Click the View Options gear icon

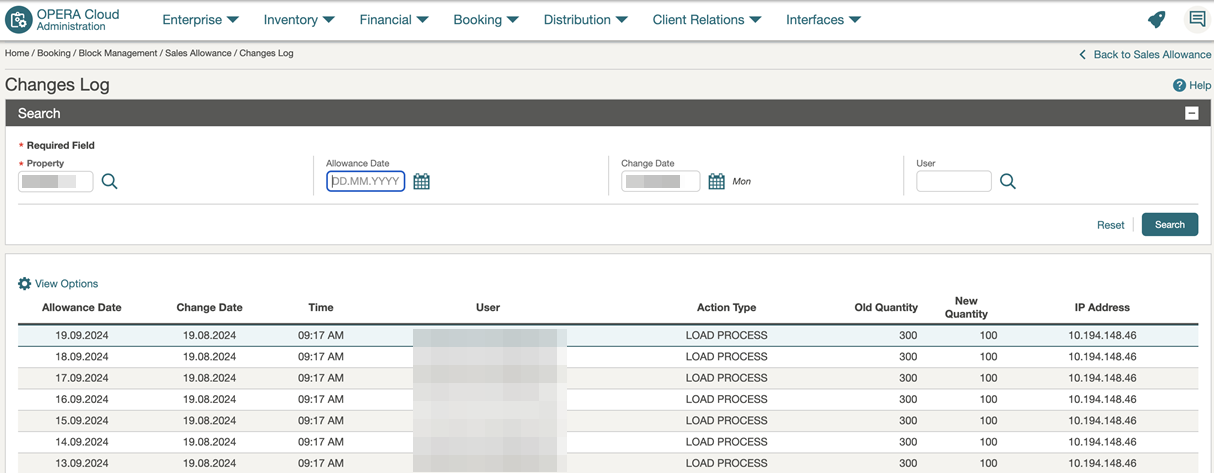pyautogui.click(x=25, y=284)
